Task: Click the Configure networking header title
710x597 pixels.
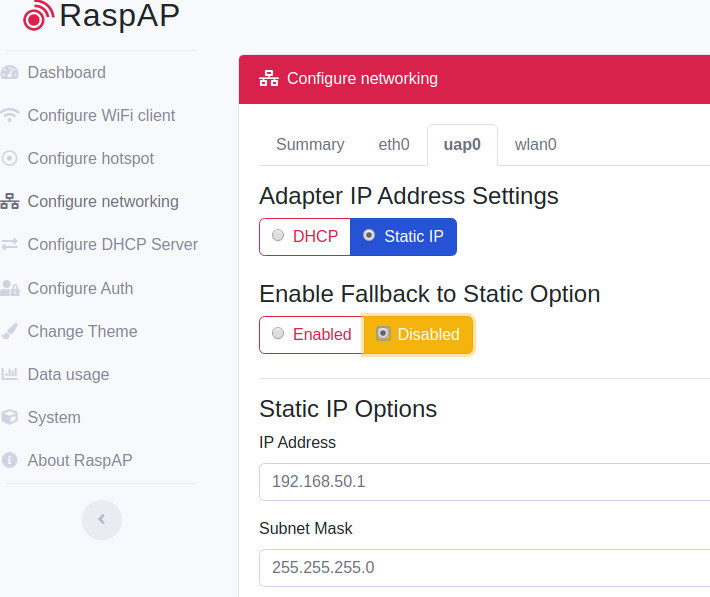Action: coord(362,79)
